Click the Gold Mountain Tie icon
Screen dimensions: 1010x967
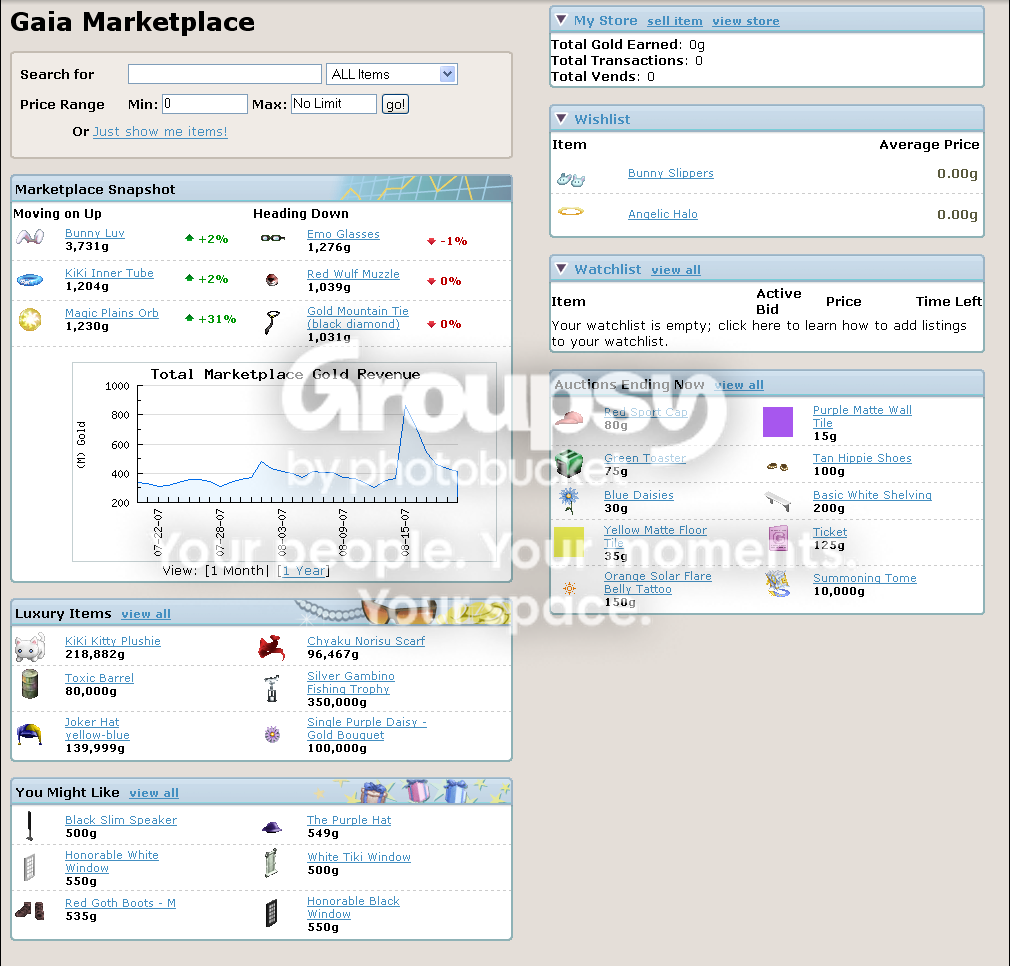pos(272,321)
